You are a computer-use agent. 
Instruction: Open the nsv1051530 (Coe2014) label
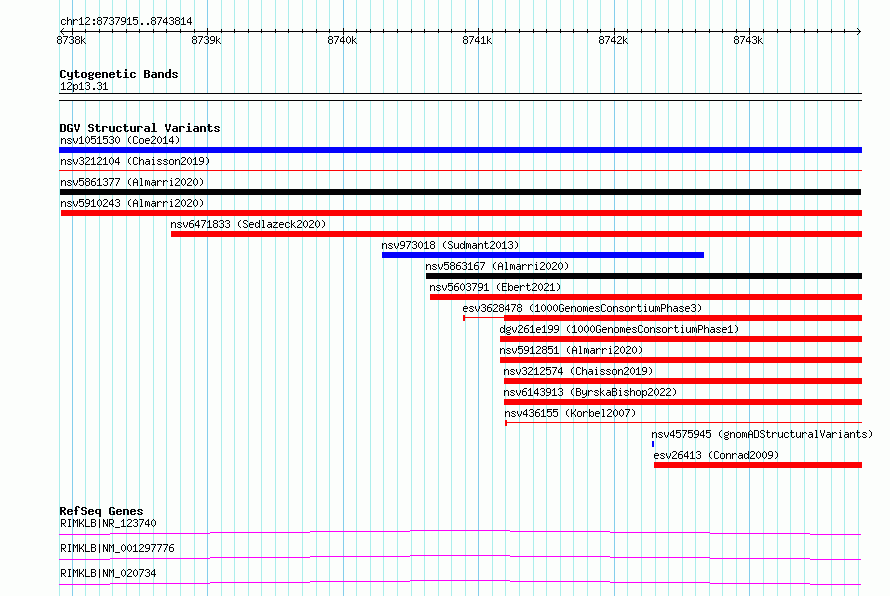[120, 140]
